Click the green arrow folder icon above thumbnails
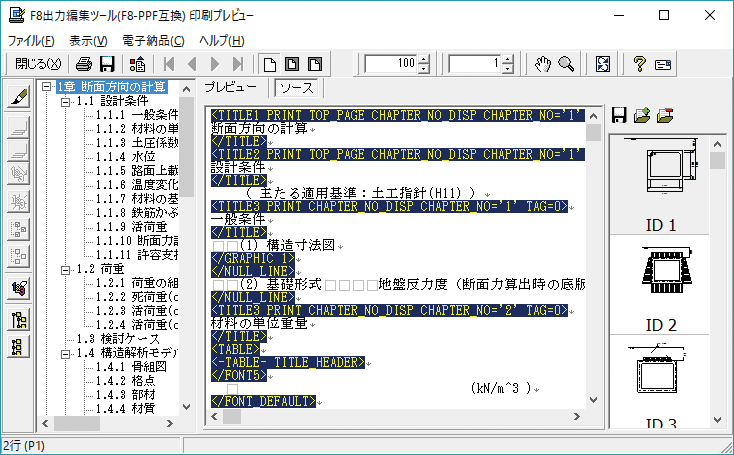 (x=642, y=115)
